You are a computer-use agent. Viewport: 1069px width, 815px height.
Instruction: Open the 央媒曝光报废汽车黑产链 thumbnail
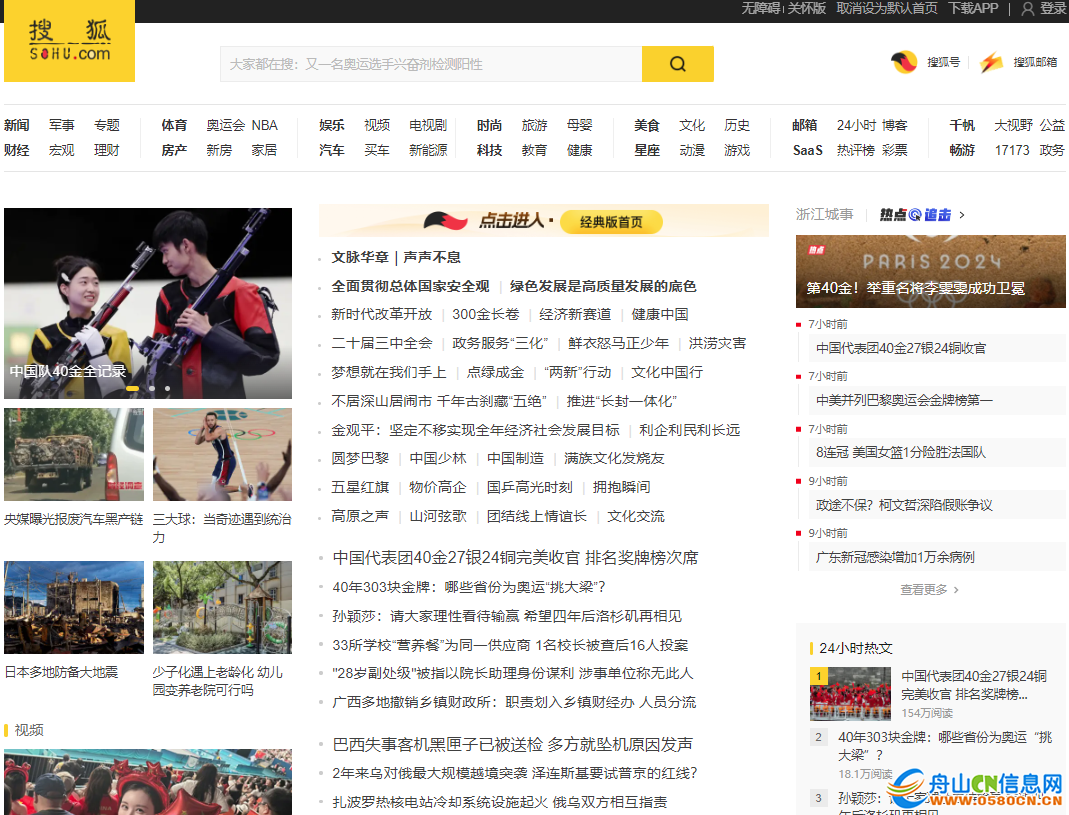[x=74, y=455]
